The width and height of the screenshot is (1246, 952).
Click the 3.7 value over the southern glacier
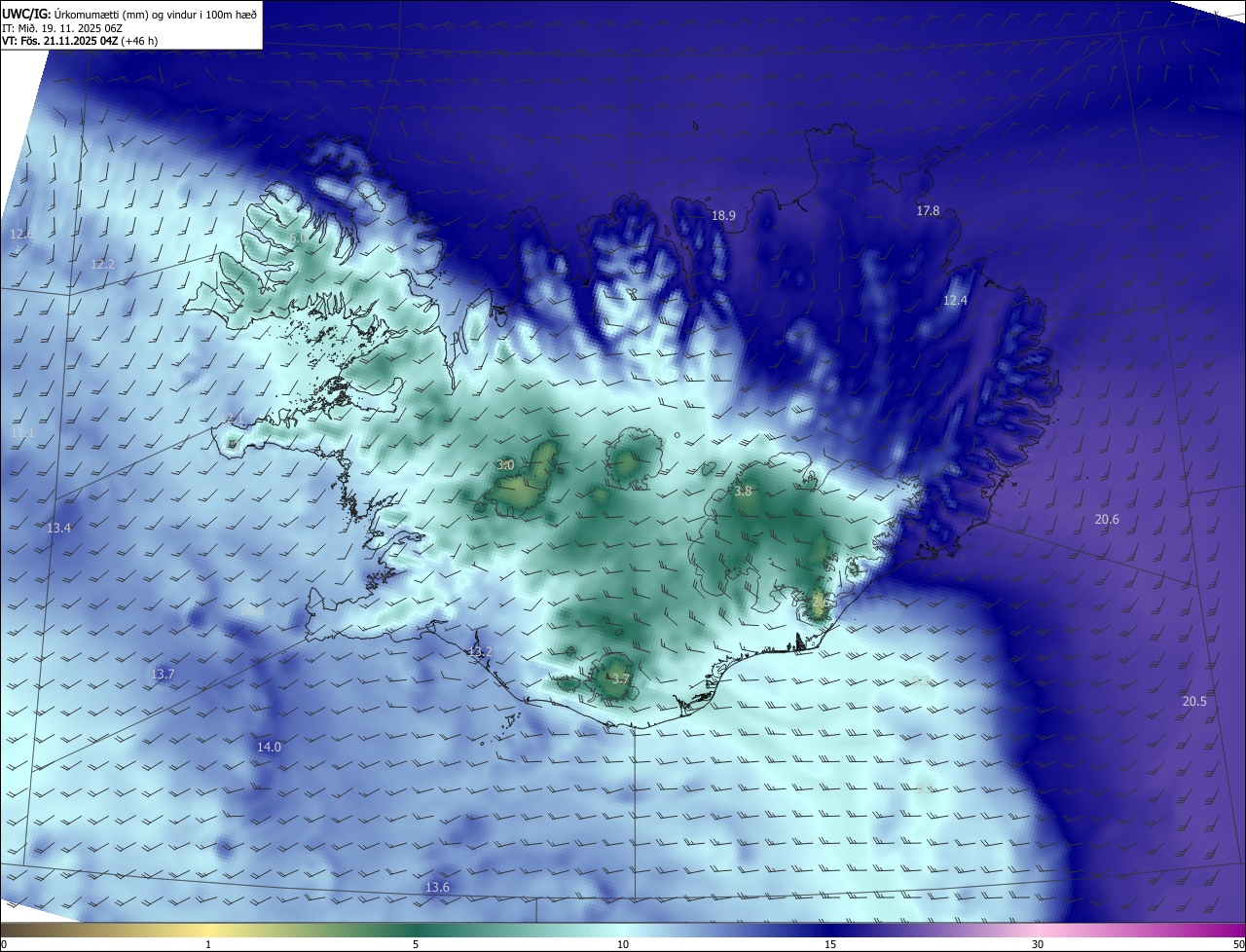621,678
